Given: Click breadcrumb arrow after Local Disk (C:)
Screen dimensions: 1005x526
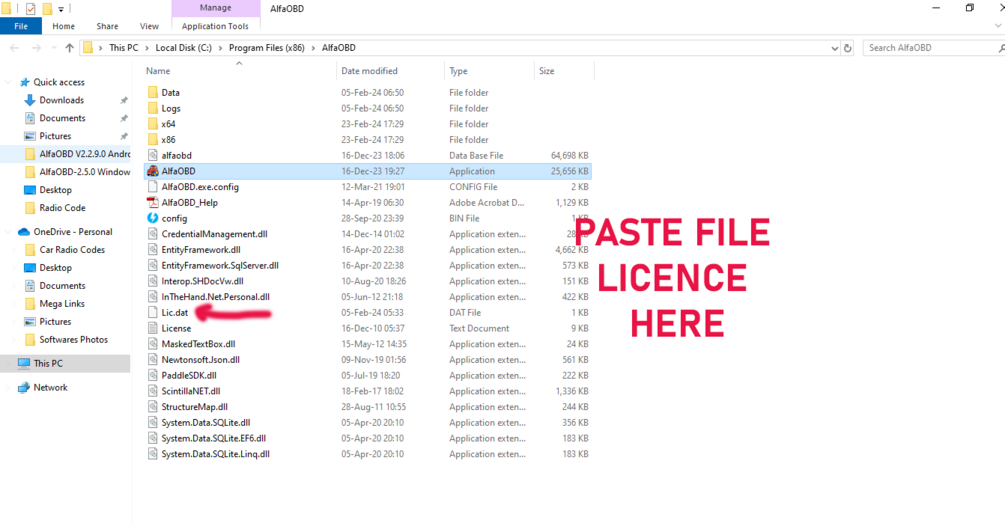Looking at the screenshot, I should click(220, 48).
